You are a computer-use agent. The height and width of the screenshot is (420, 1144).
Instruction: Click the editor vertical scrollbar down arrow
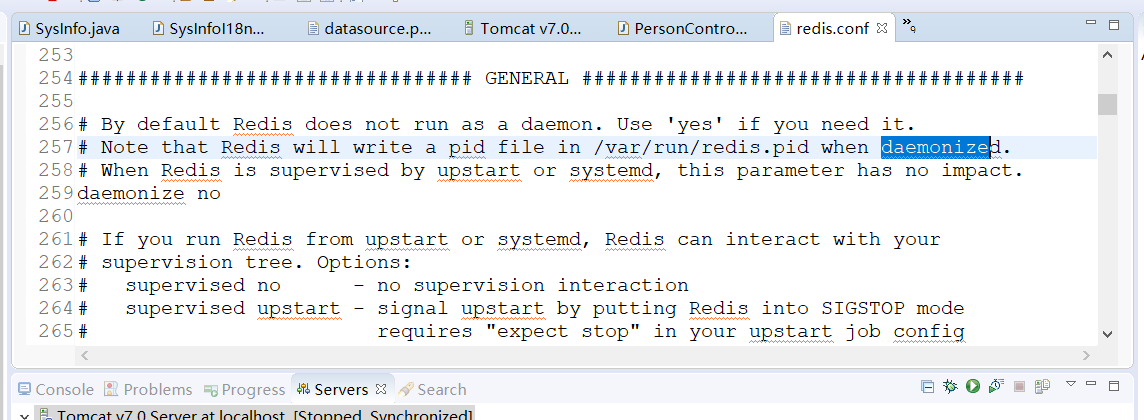(x=1107, y=333)
